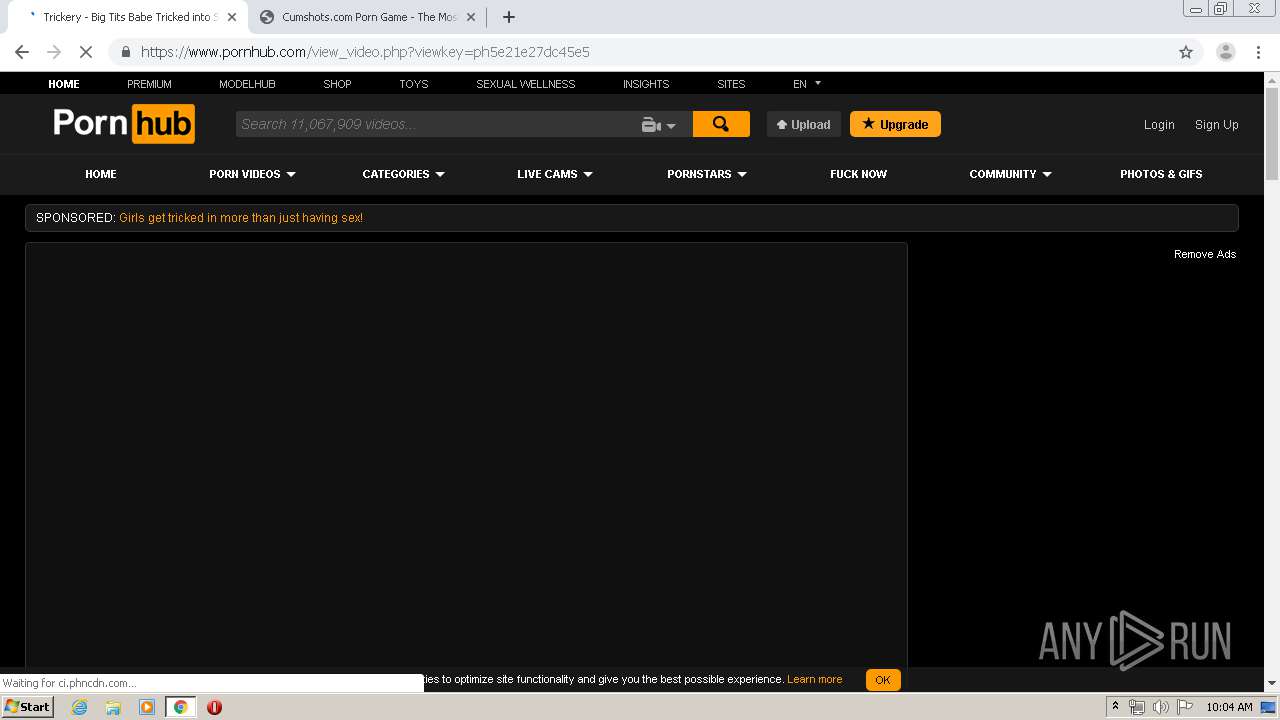The image size is (1280, 720).
Task: Close the Trickery tab
Action: [232, 17]
